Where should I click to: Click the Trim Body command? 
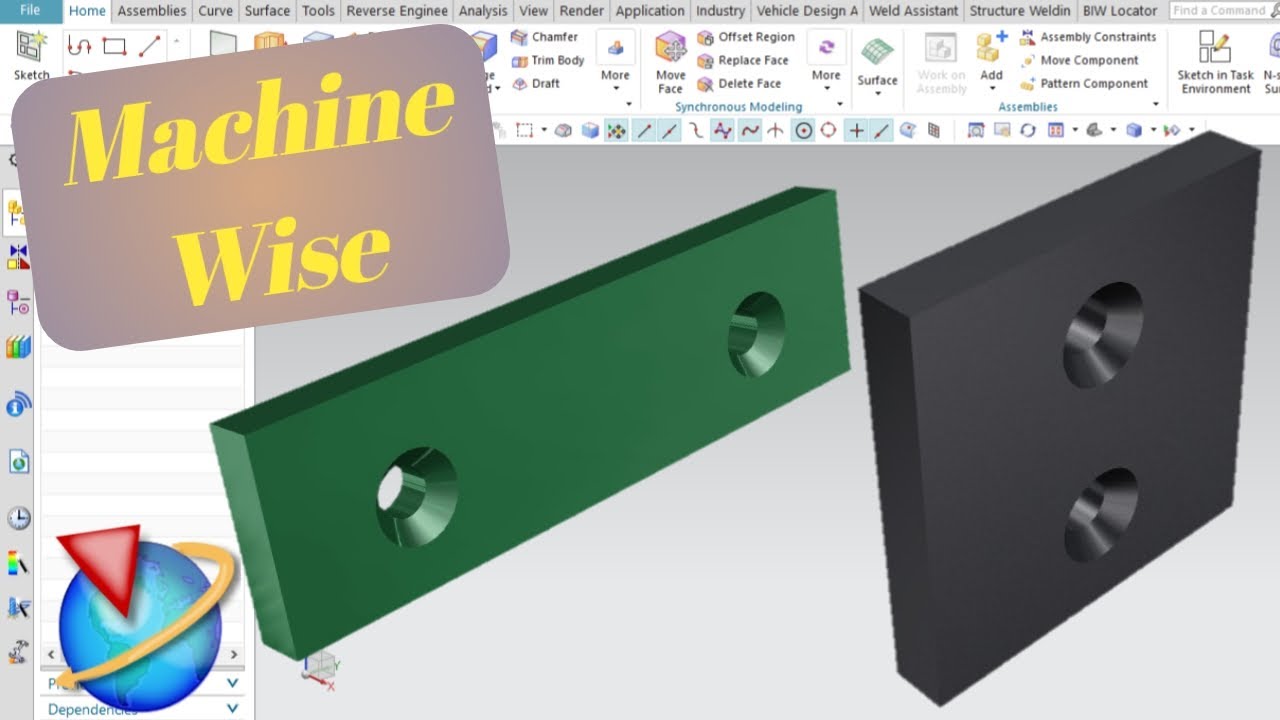click(547, 60)
